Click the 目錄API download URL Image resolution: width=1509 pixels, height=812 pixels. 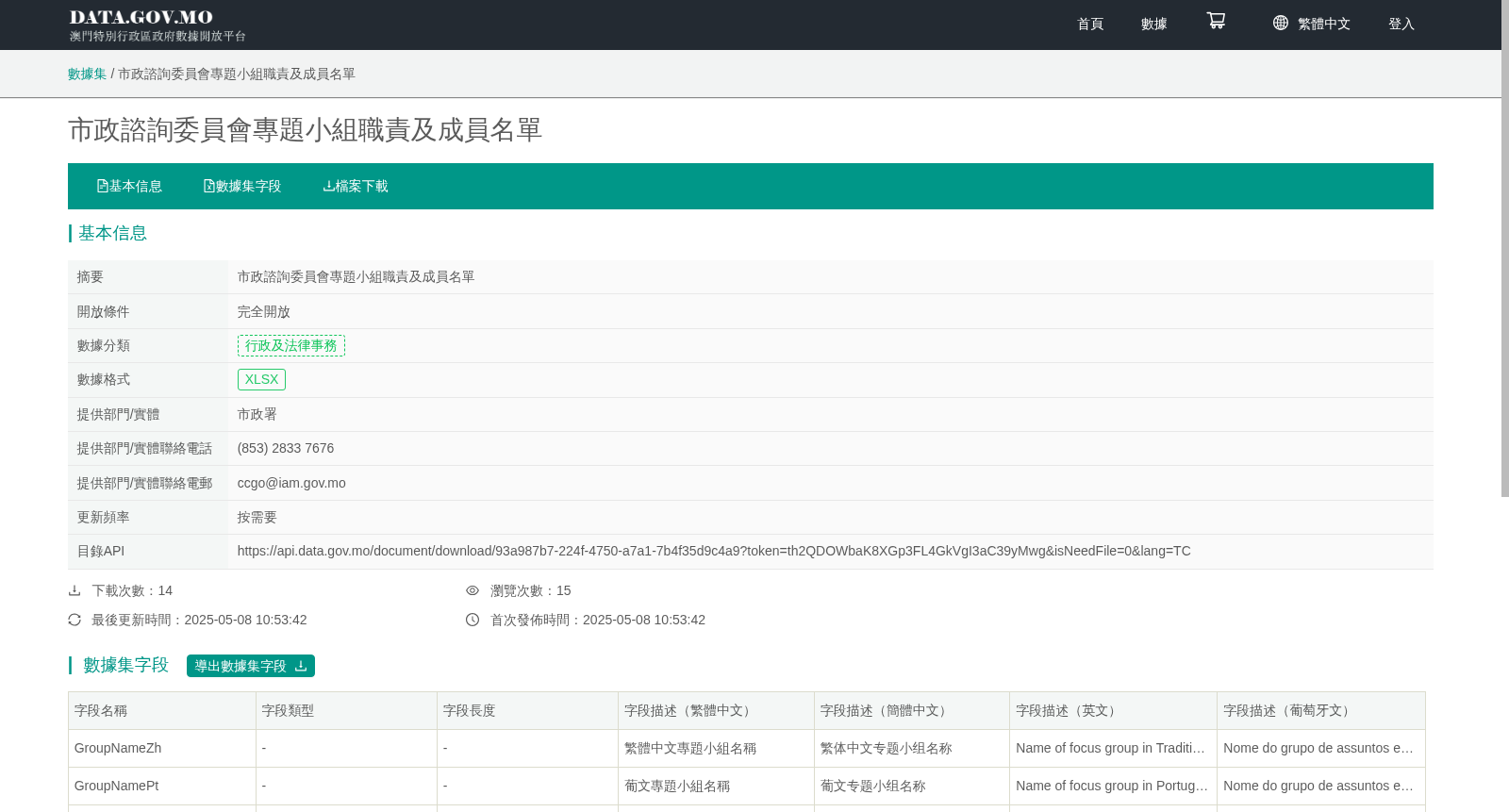tap(714, 551)
